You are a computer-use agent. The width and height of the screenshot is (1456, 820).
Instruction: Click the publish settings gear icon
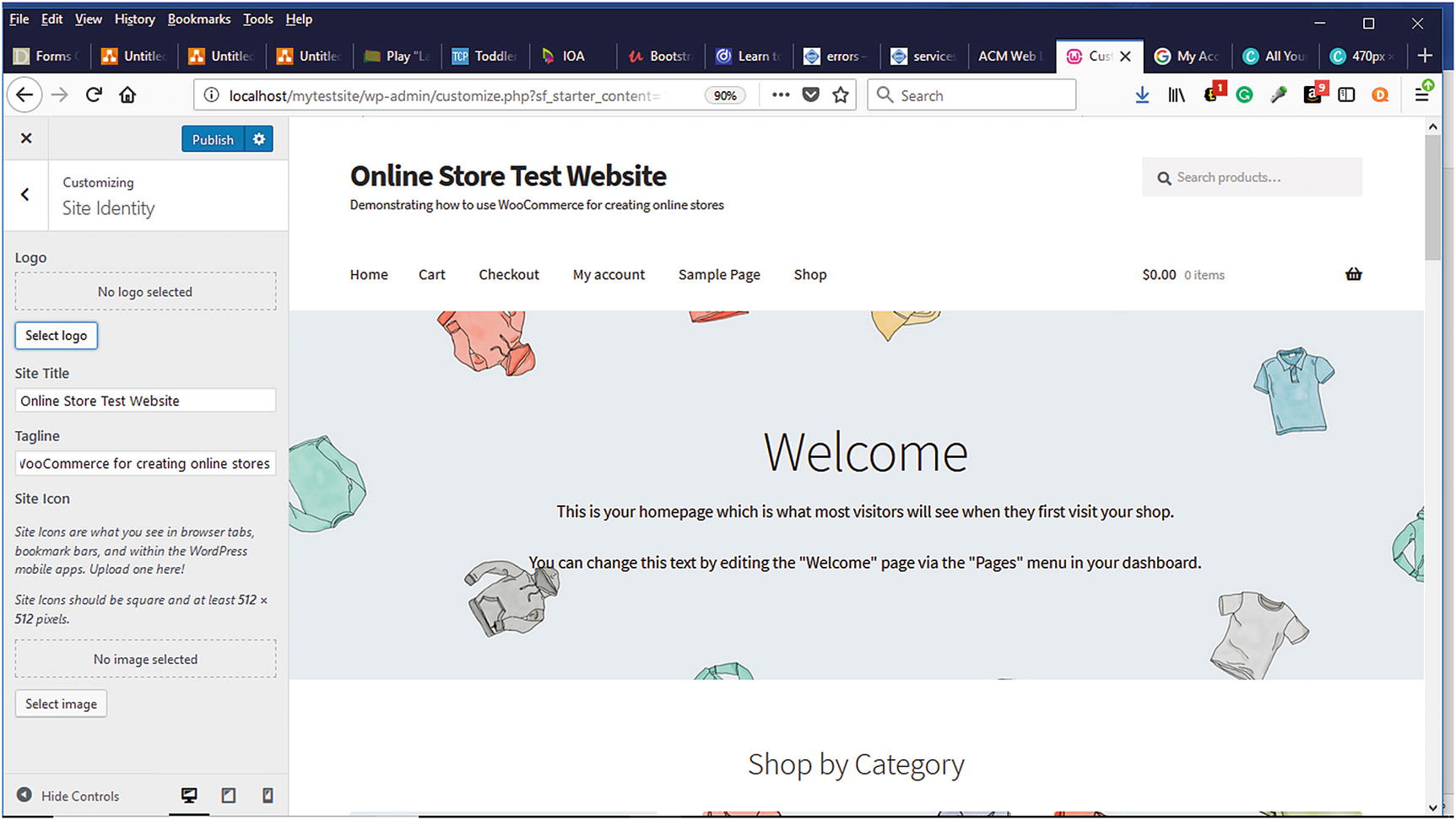tap(259, 139)
